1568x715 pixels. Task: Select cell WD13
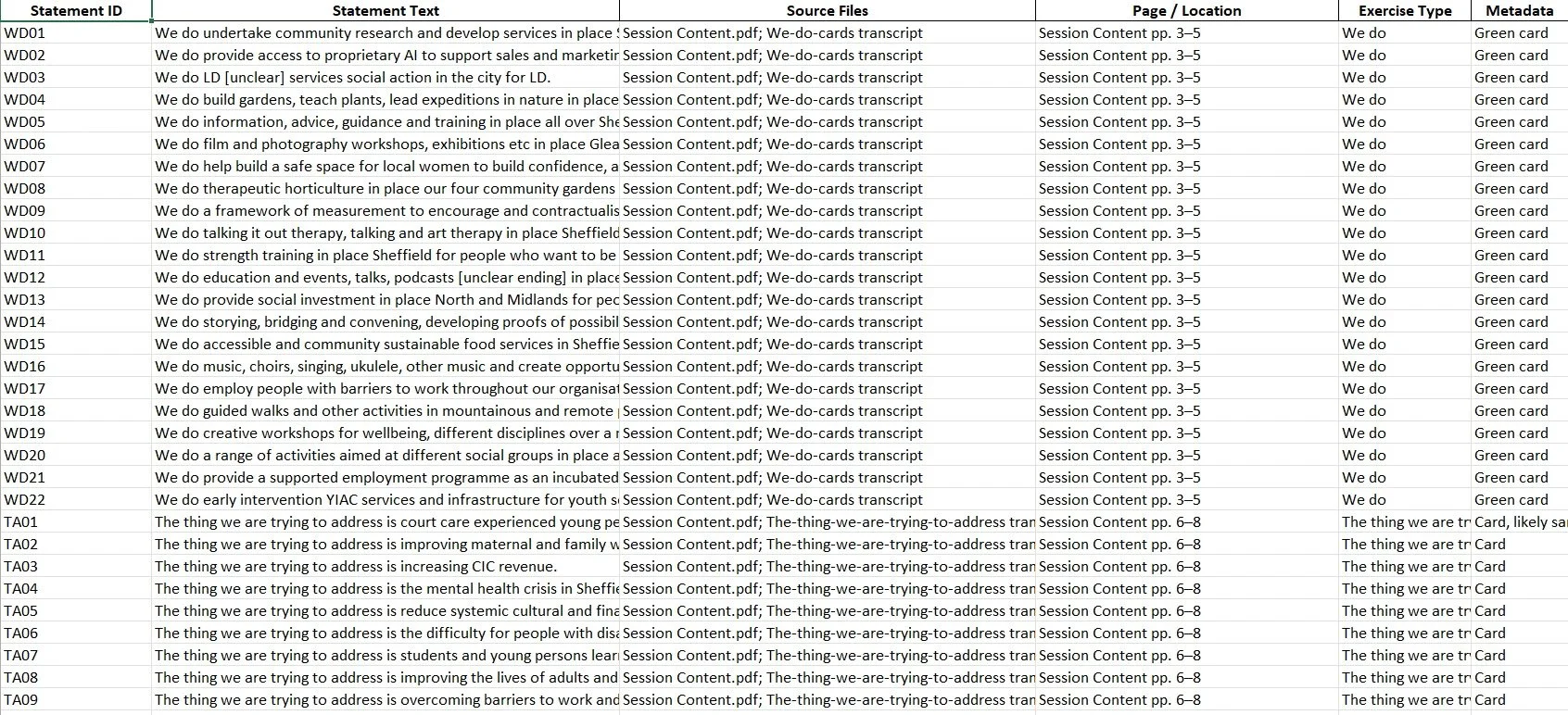(76, 299)
